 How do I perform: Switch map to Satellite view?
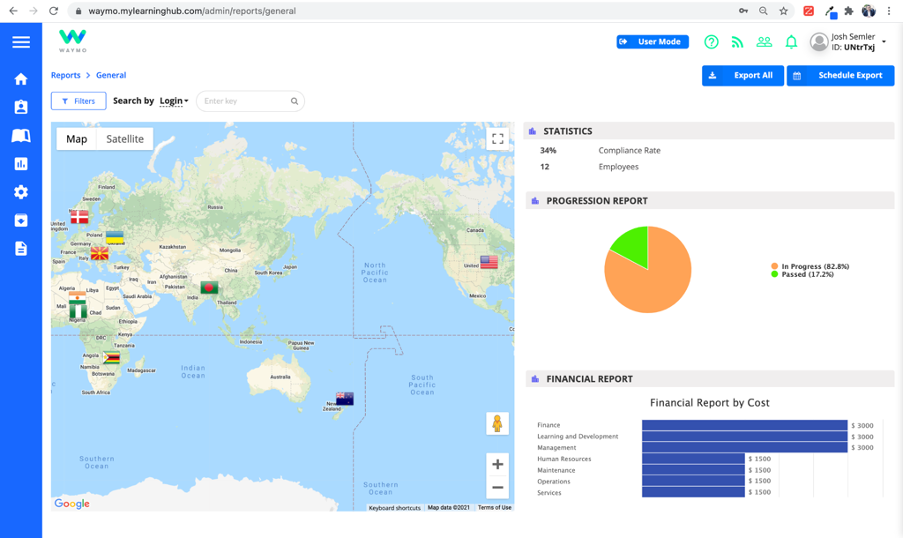pyautogui.click(x=125, y=139)
